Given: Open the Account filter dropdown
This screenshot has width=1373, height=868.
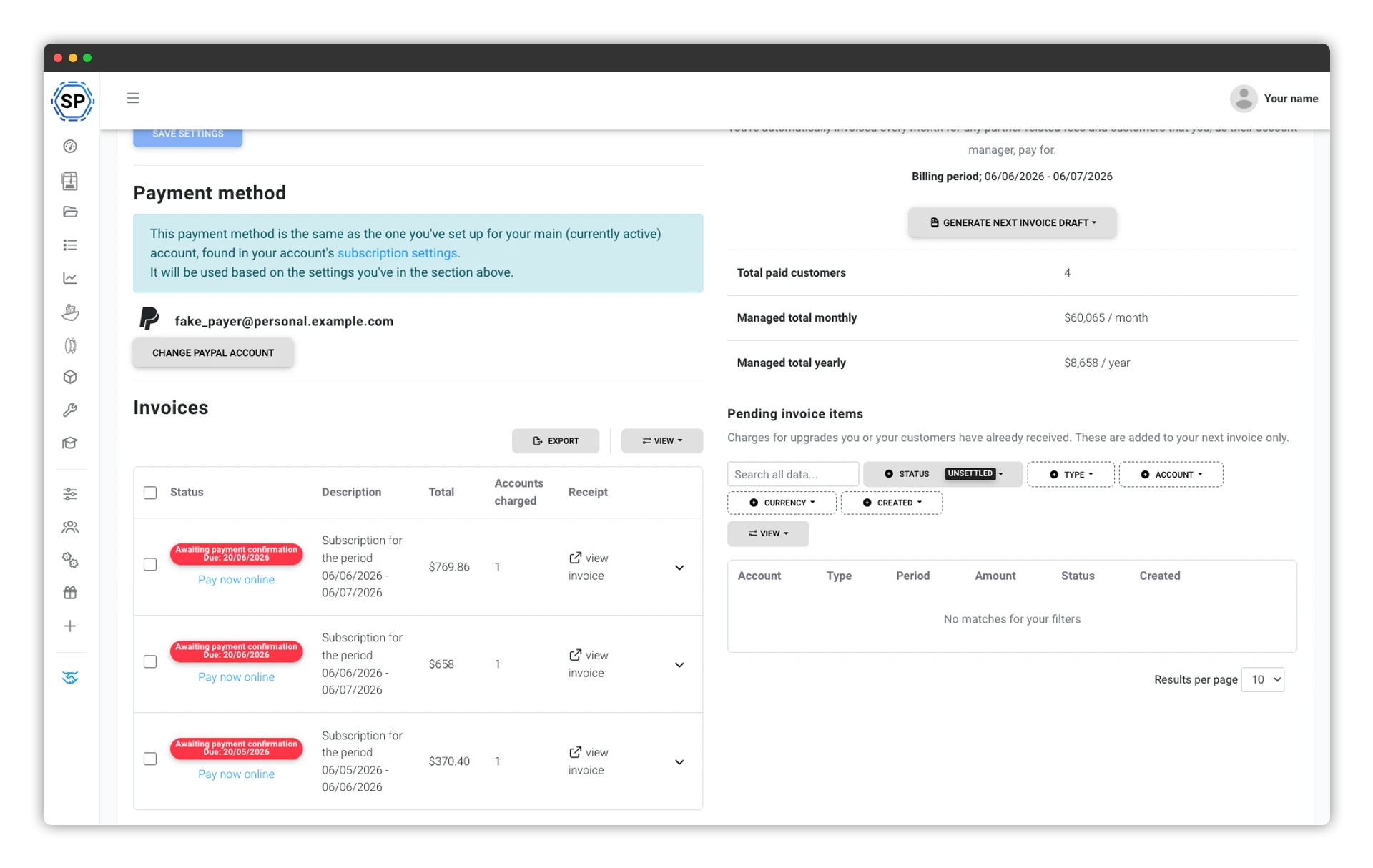Looking at the screenshot, I should click(1171, 475).
